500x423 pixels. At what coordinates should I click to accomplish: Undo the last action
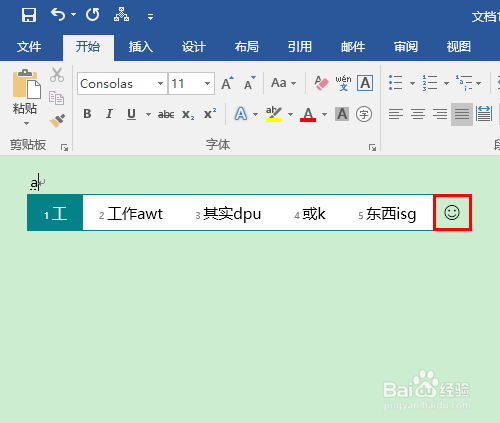[x=58, y=15]
